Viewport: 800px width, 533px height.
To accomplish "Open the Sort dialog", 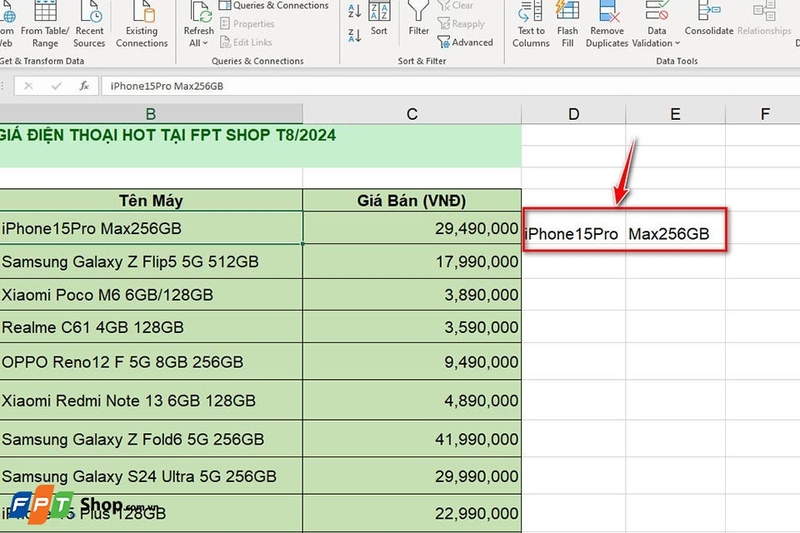I will (x=379, y=18).
